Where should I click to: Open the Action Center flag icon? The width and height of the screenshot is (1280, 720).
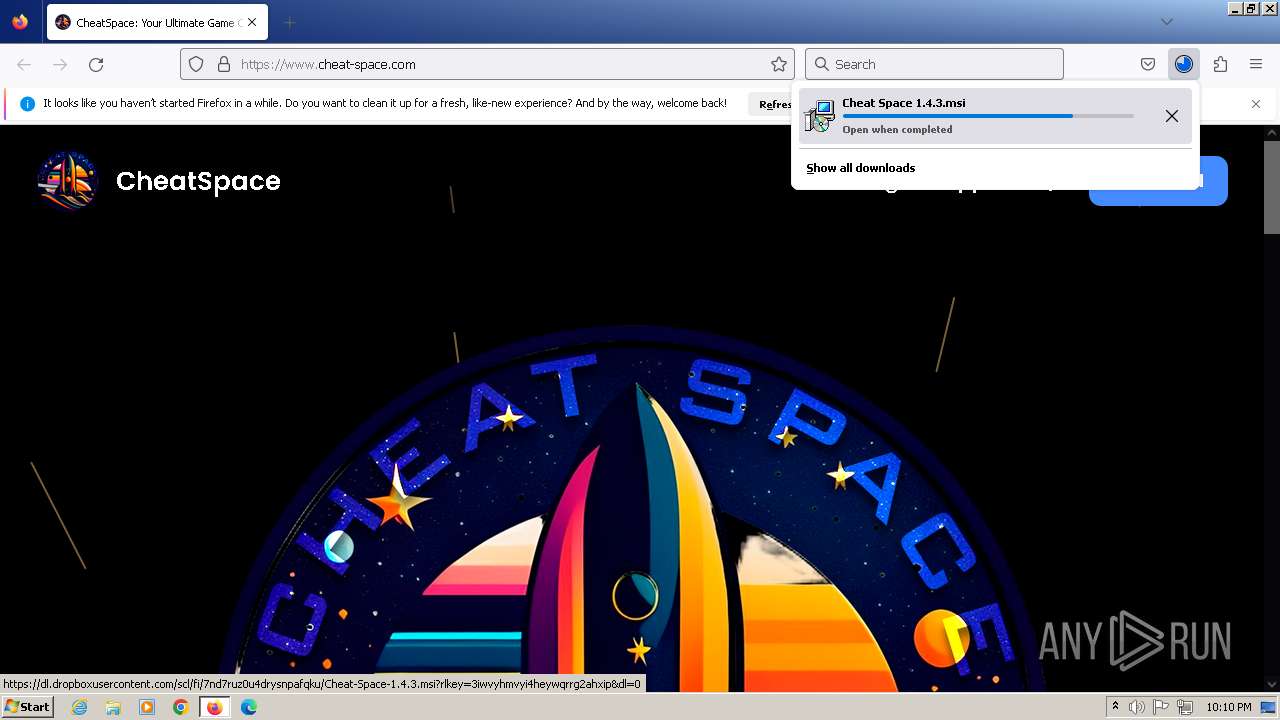1161,707
